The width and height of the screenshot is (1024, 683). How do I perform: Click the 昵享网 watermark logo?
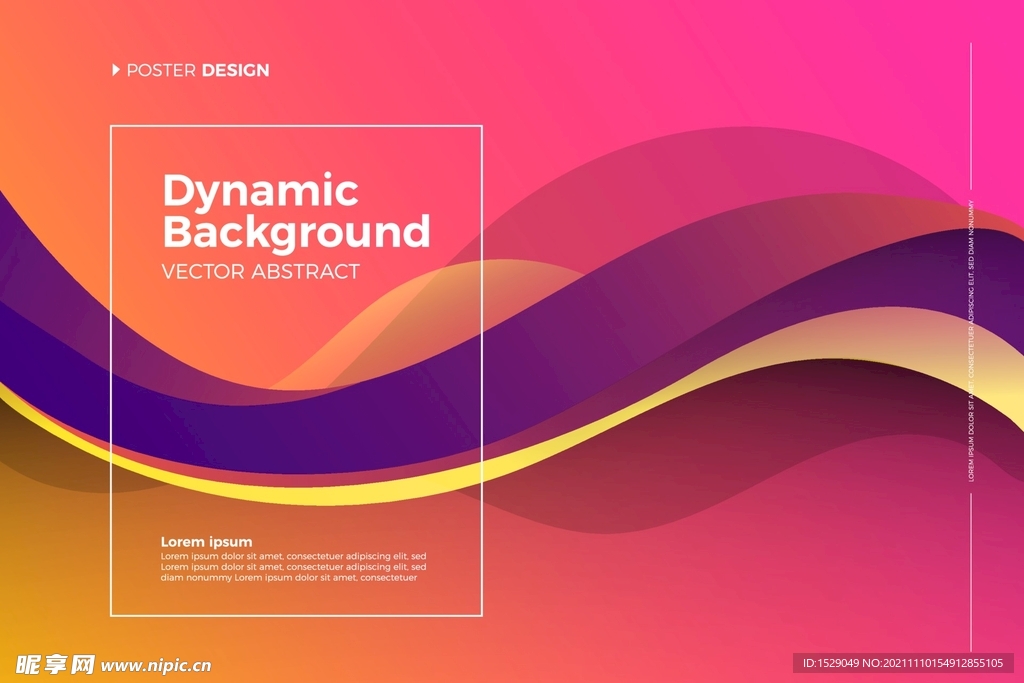coord(54,664)
